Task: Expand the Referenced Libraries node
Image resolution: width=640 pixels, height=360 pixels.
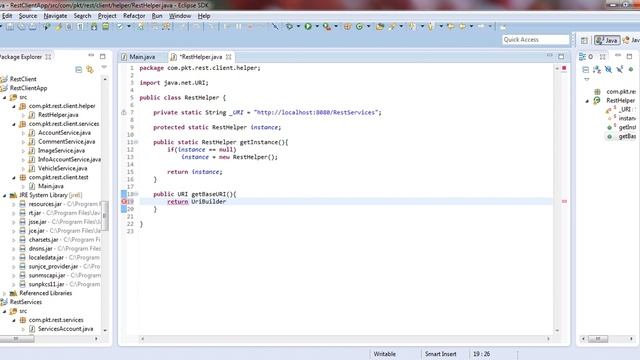Action: (5, 293)
